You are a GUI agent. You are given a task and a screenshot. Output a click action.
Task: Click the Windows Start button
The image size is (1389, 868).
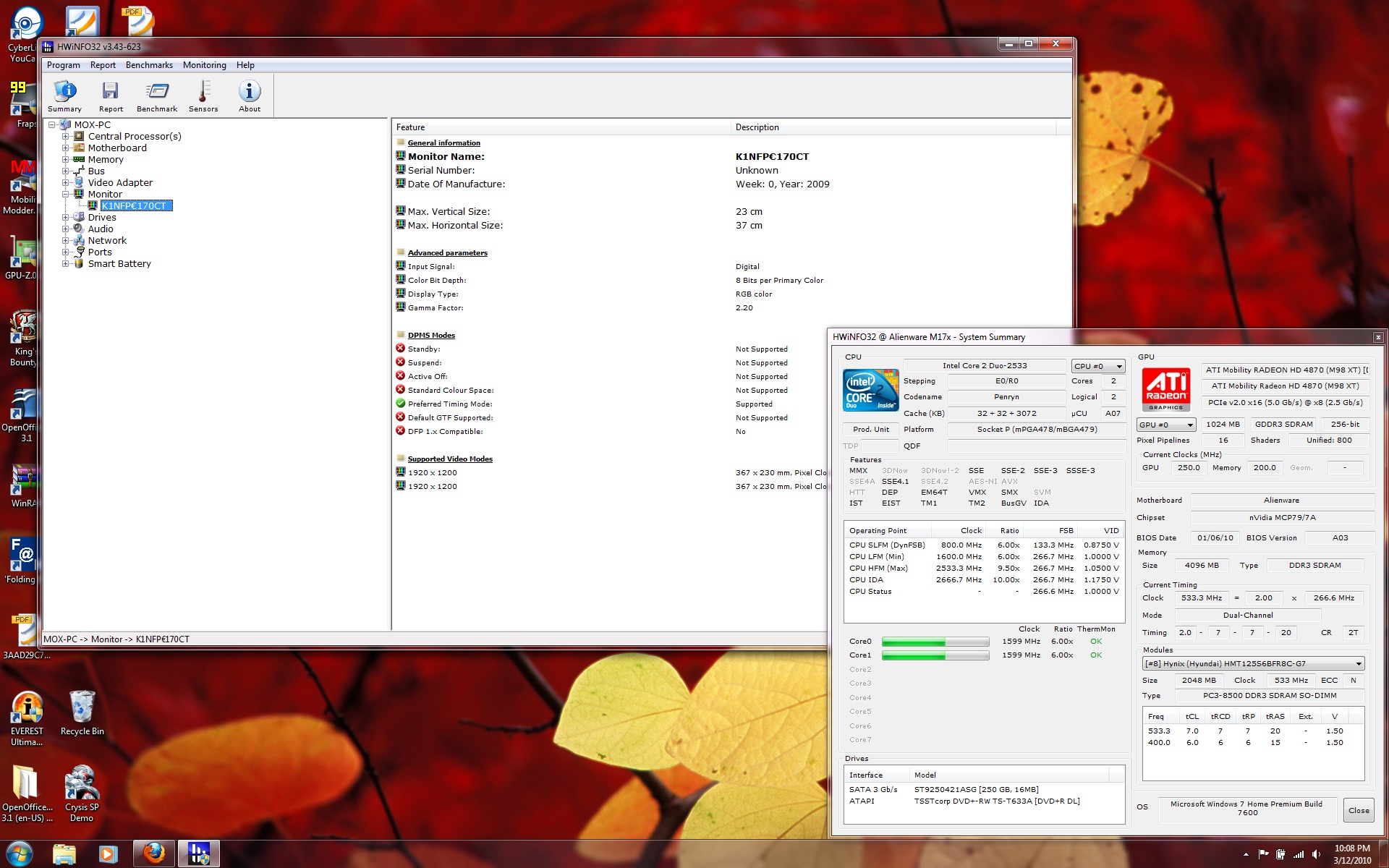[20, 854]
